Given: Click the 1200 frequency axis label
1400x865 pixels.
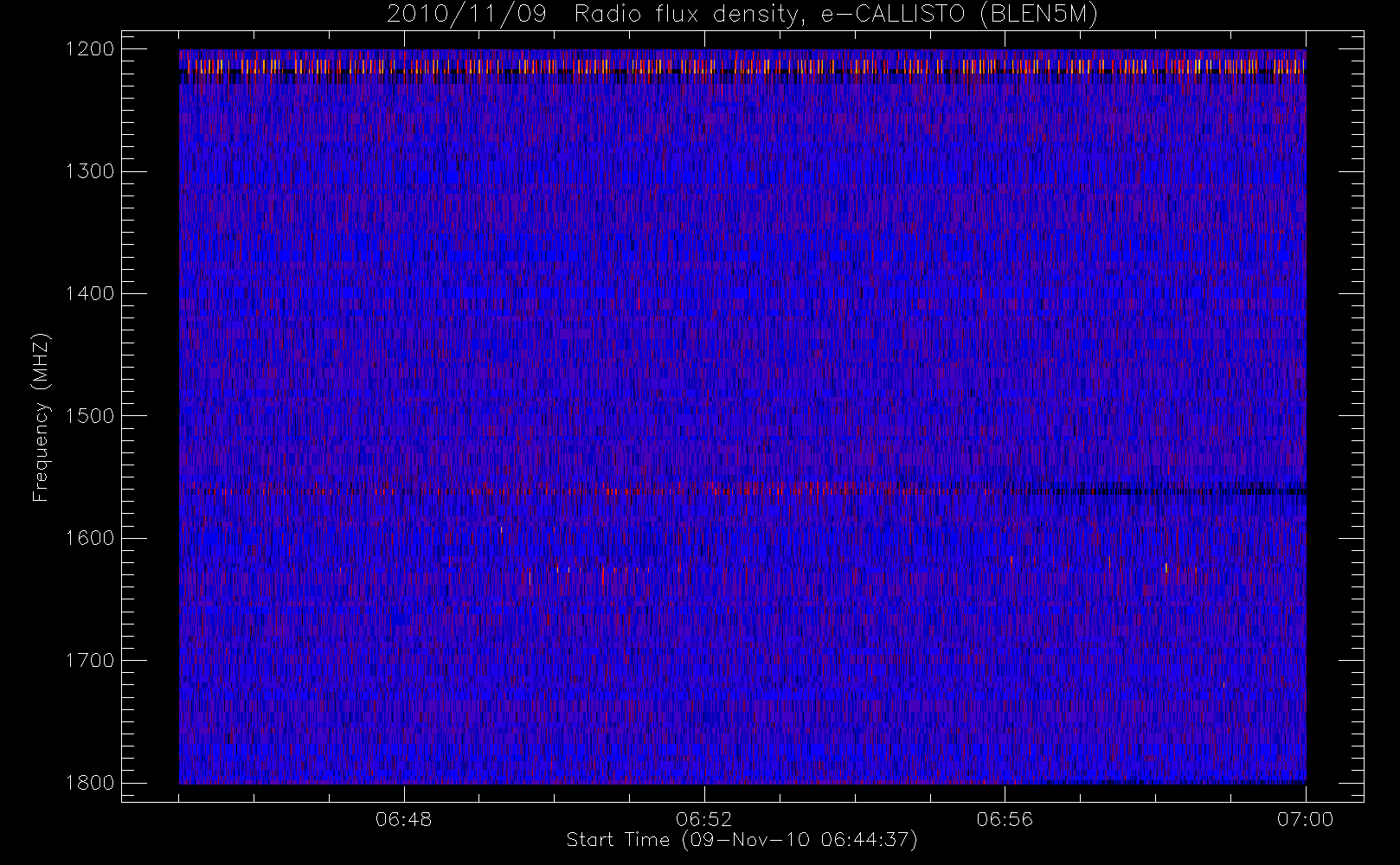Looking at the screenshot, I should (x=90, y=49).
